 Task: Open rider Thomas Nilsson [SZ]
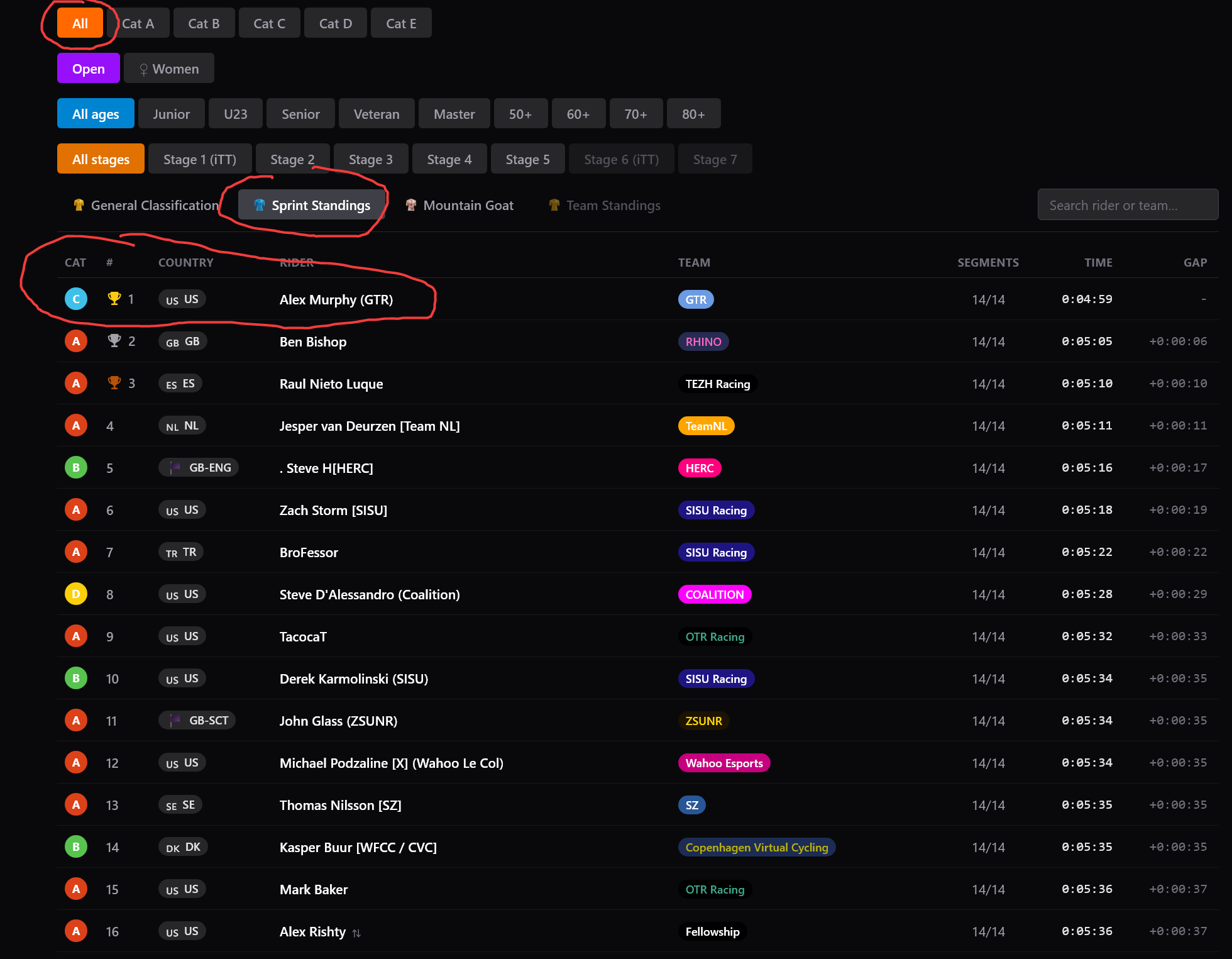tap(341, 805)
